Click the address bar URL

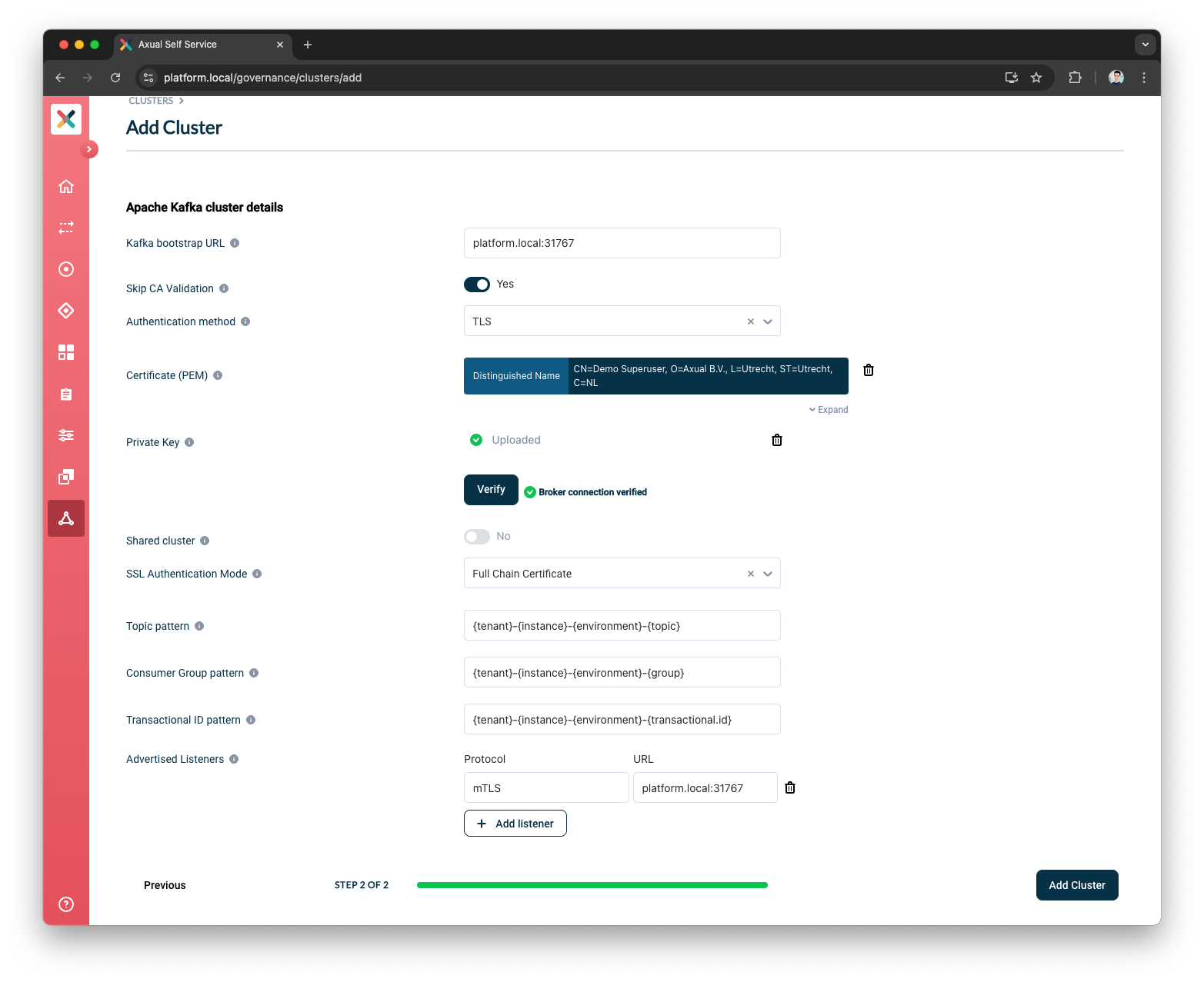pyautogui.click(x=262, y=78)
